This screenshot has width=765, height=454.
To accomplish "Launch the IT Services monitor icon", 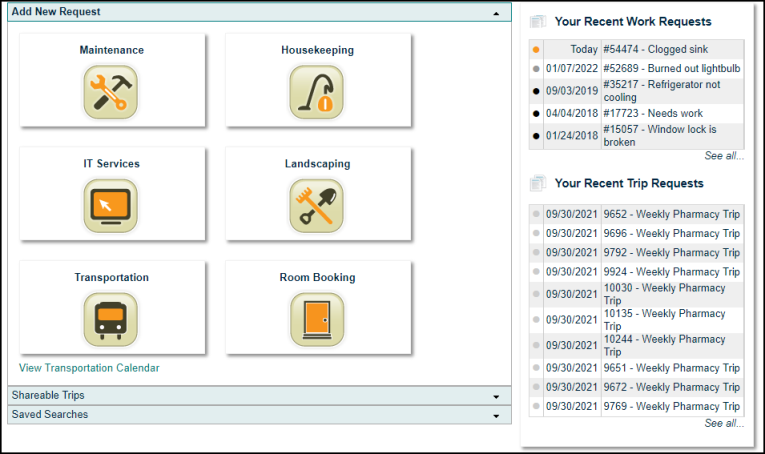I will pos(111,206).
